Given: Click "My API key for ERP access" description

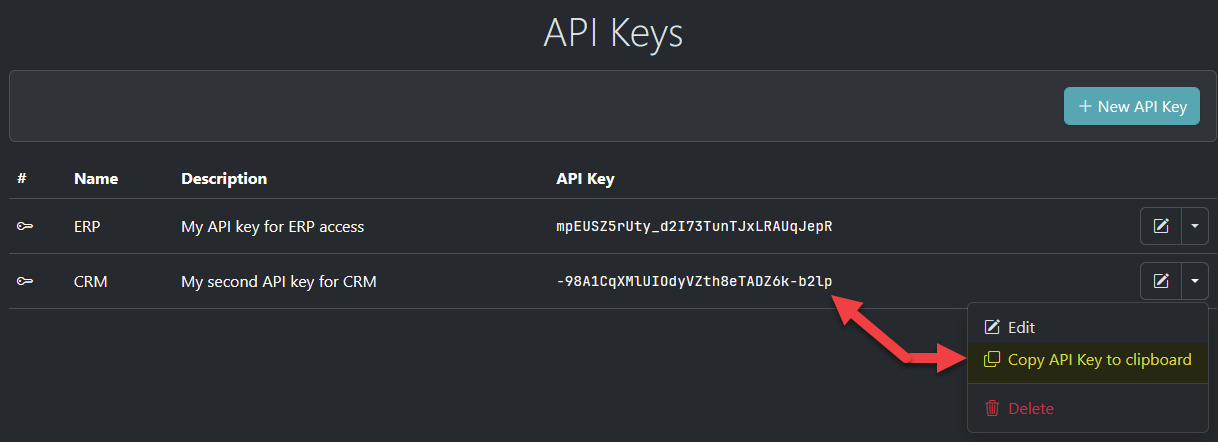Looking at the screenshot, I should (x=272, y=227).
